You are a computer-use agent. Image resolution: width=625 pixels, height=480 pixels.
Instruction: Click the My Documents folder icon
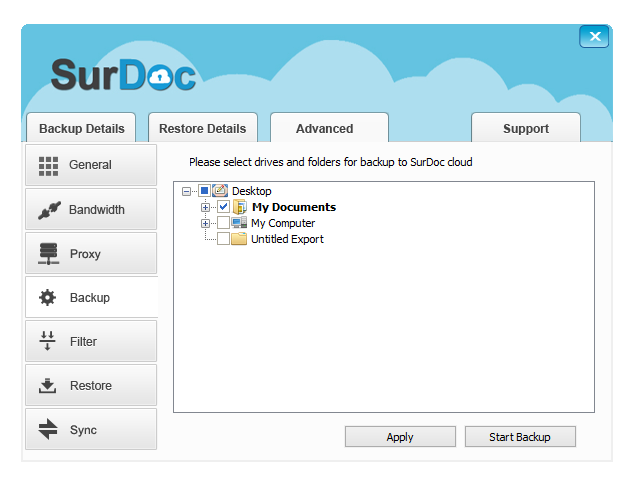click(240, 207)
